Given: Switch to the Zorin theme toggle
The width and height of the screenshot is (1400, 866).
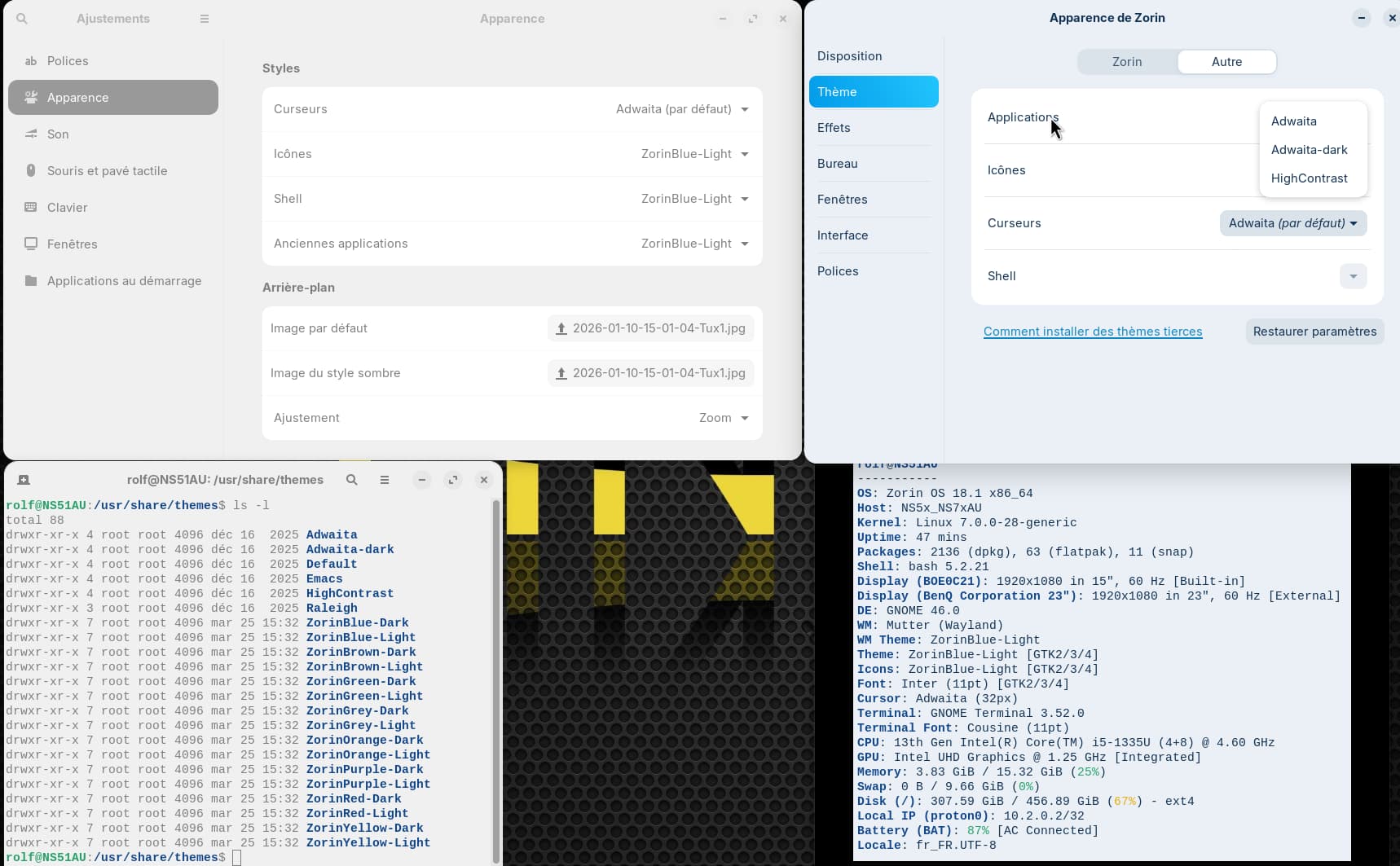Looking at the screenshot, I should (x=1127, y=62).
